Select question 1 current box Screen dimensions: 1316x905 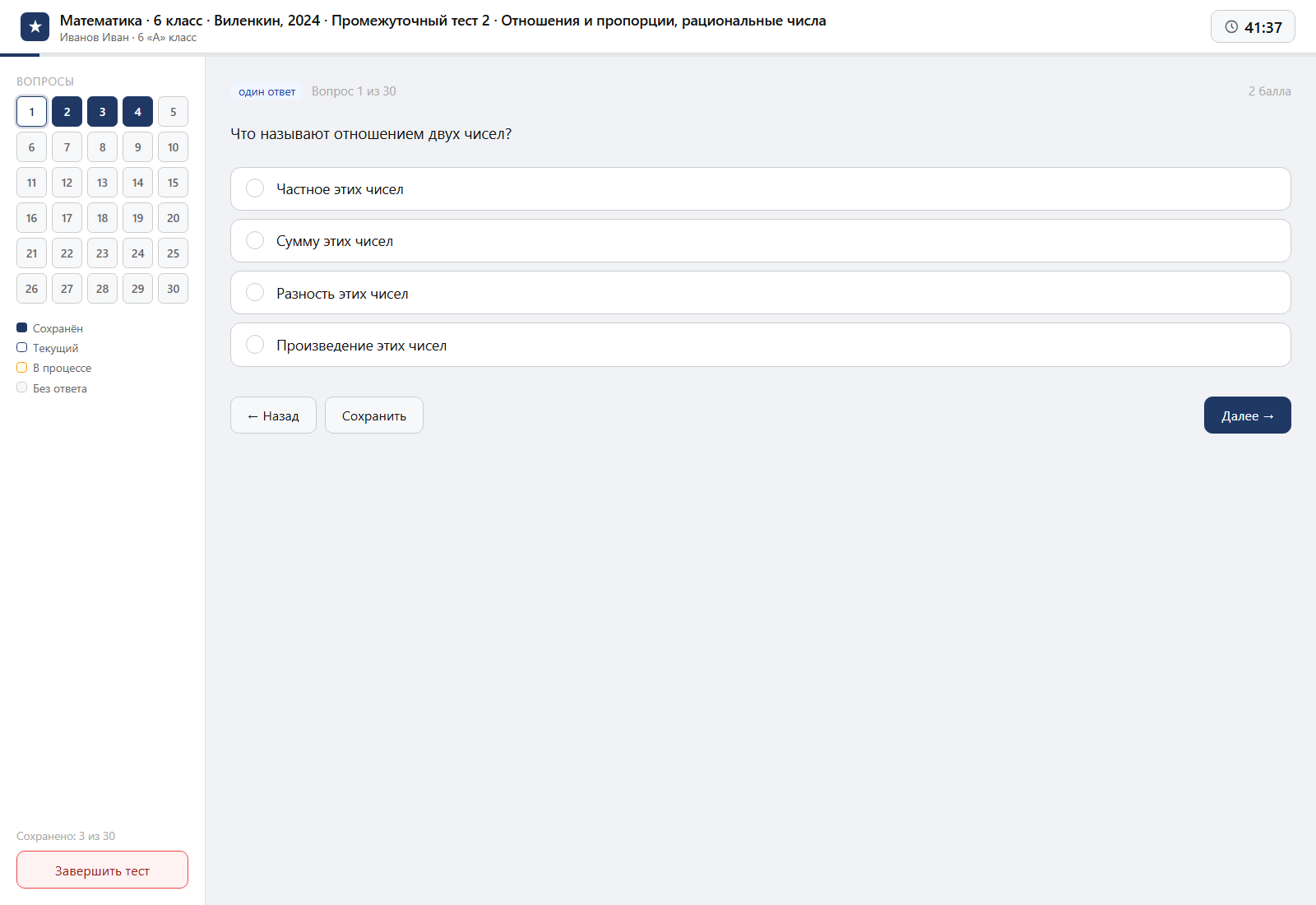(31, 112)
